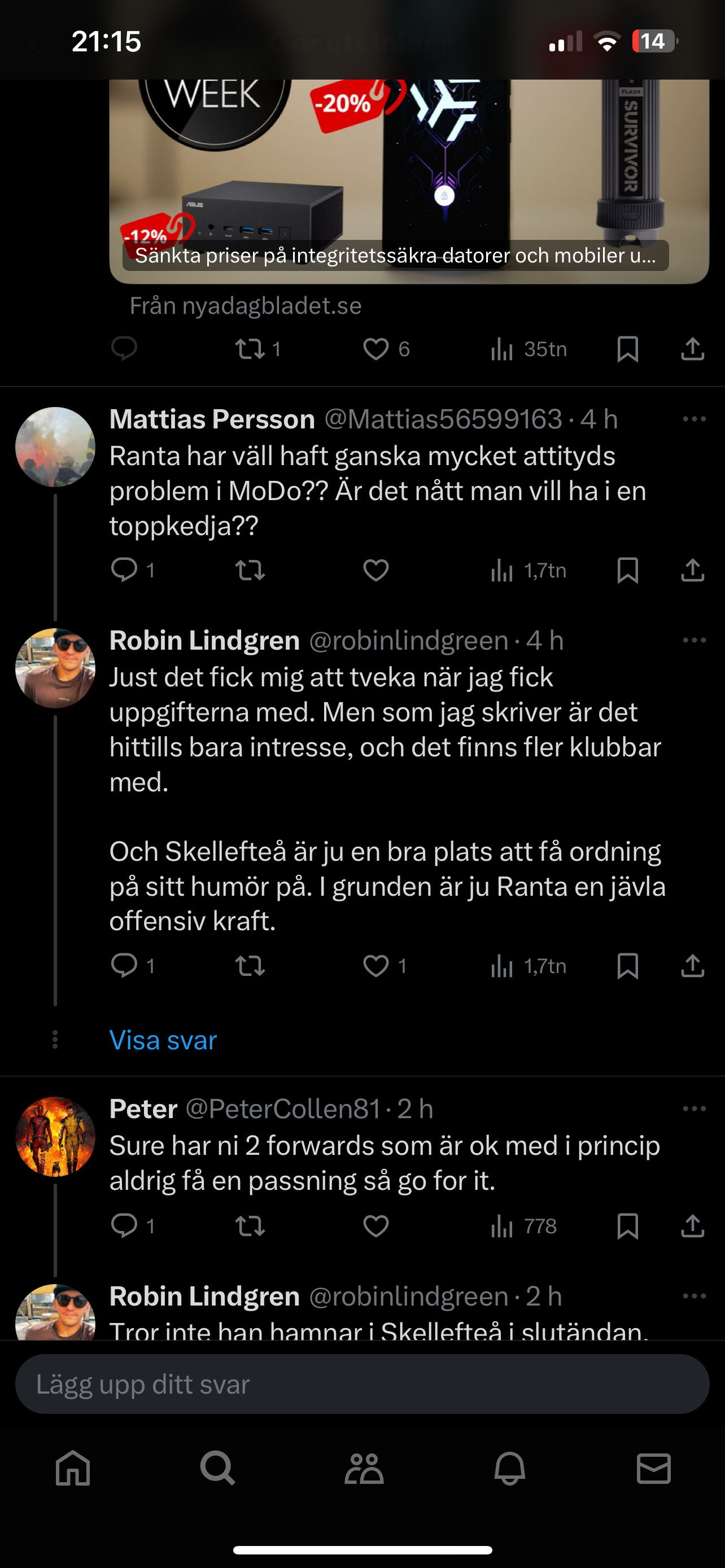This screenshot has height=1568, width=725.
Task: Open more options on Mattias Persson's tweet
Action: [694, 419]
